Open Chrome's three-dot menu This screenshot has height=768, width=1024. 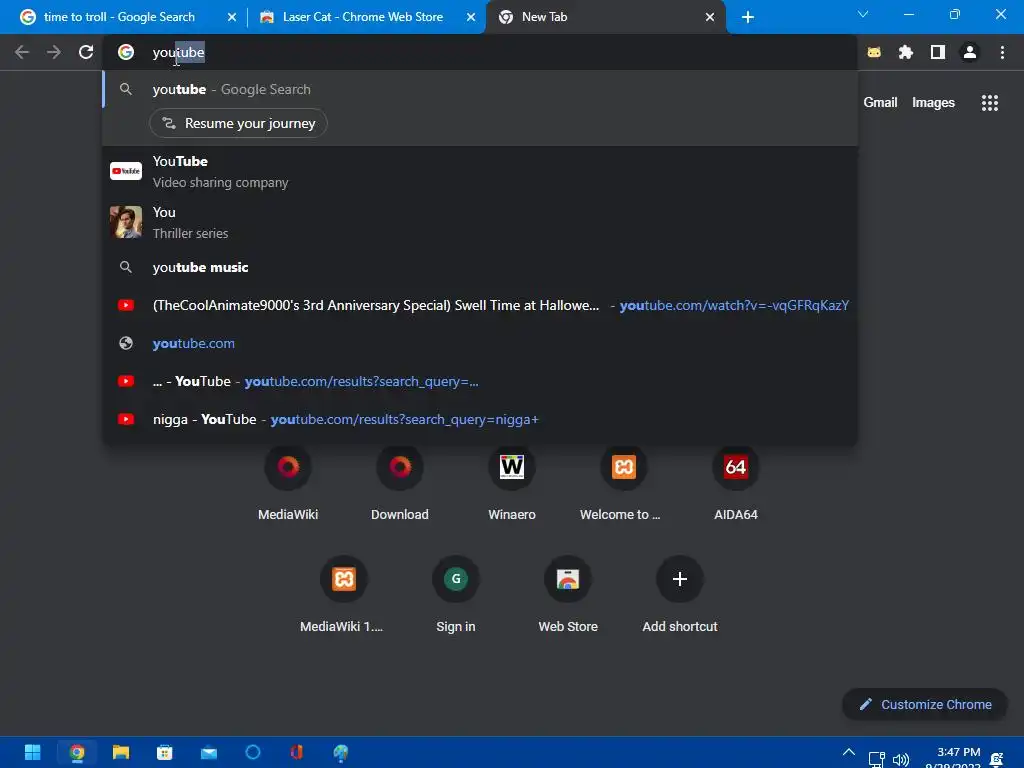[x=1002, y=52]
